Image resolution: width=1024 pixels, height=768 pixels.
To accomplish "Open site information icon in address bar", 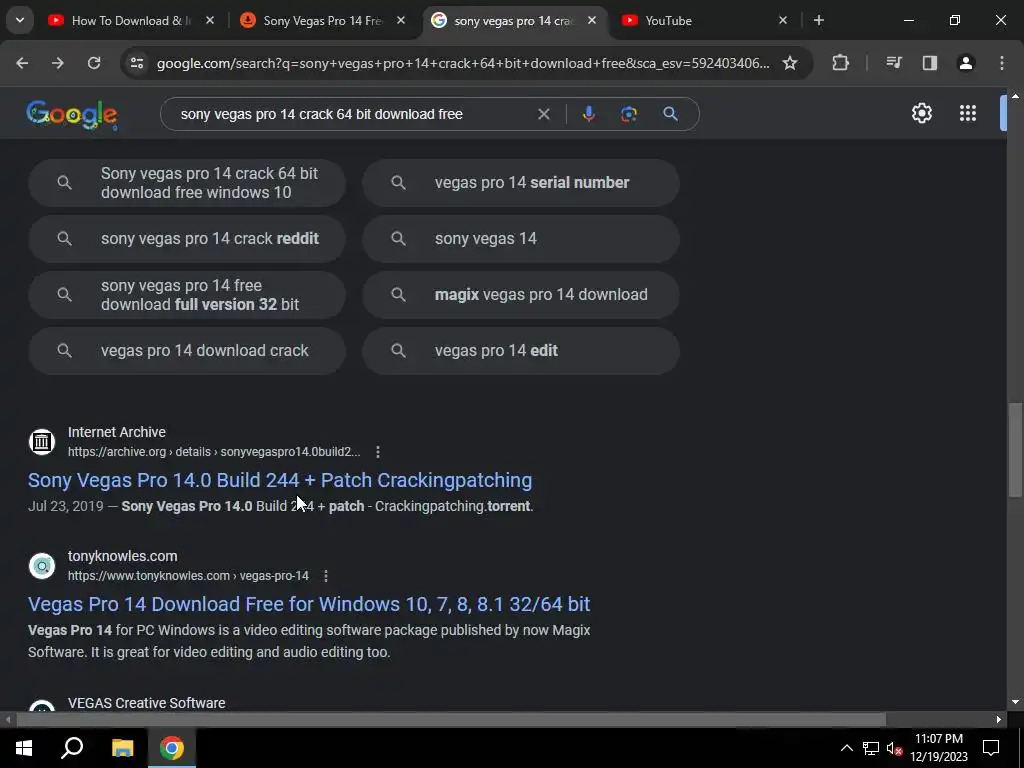I will [136, 63].
